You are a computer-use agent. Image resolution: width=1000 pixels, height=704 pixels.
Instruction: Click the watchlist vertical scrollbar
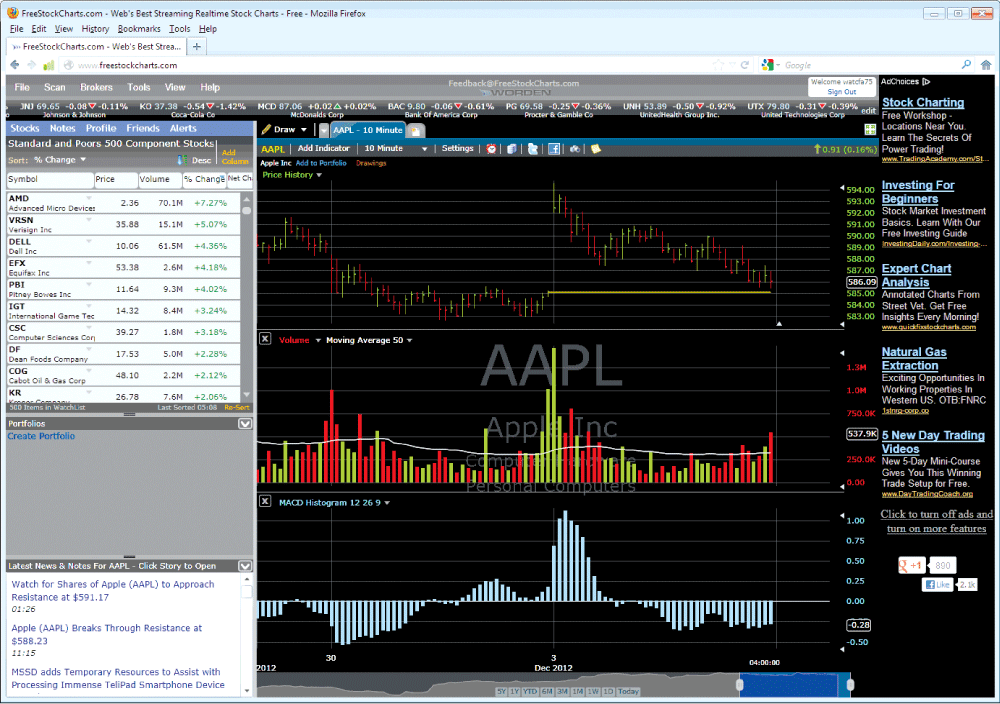tap(247, 297)
